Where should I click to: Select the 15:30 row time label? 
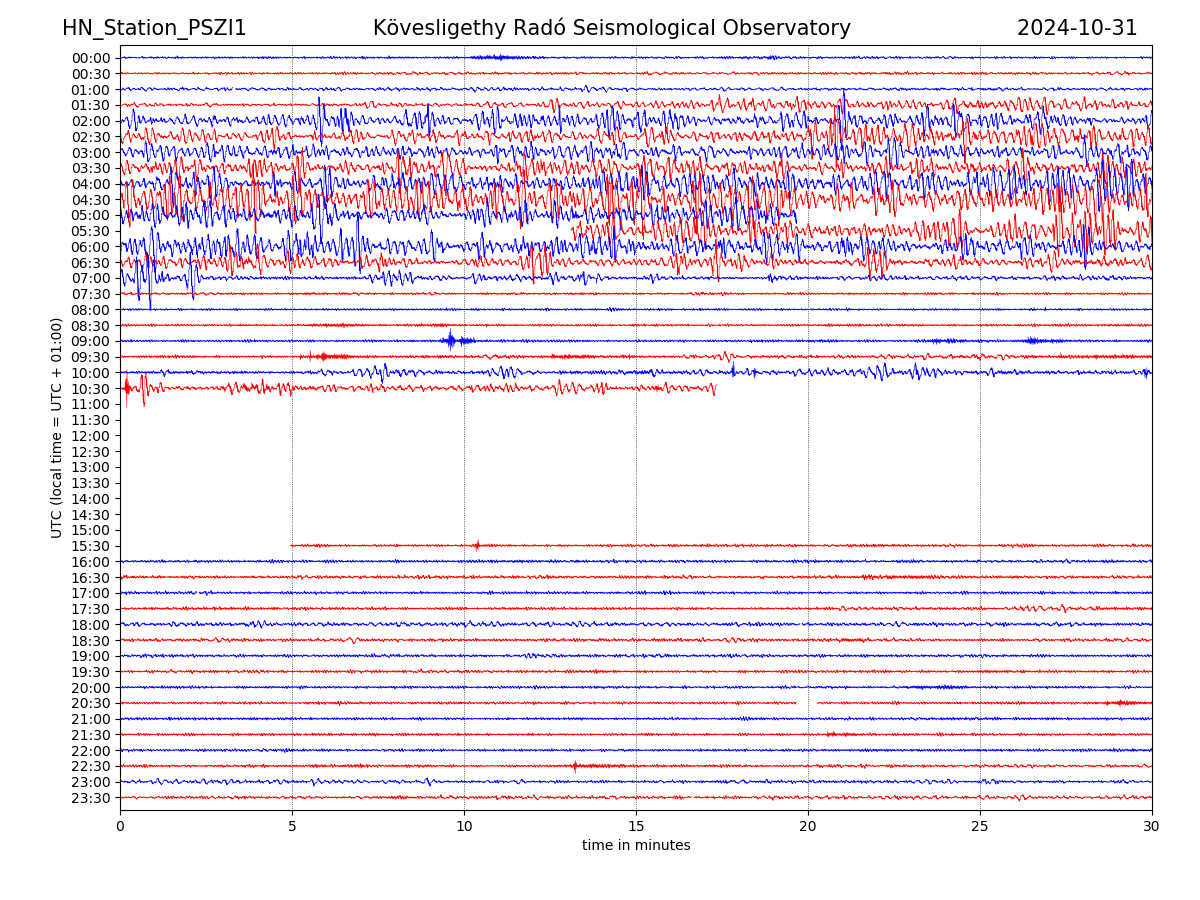(90, 546)
